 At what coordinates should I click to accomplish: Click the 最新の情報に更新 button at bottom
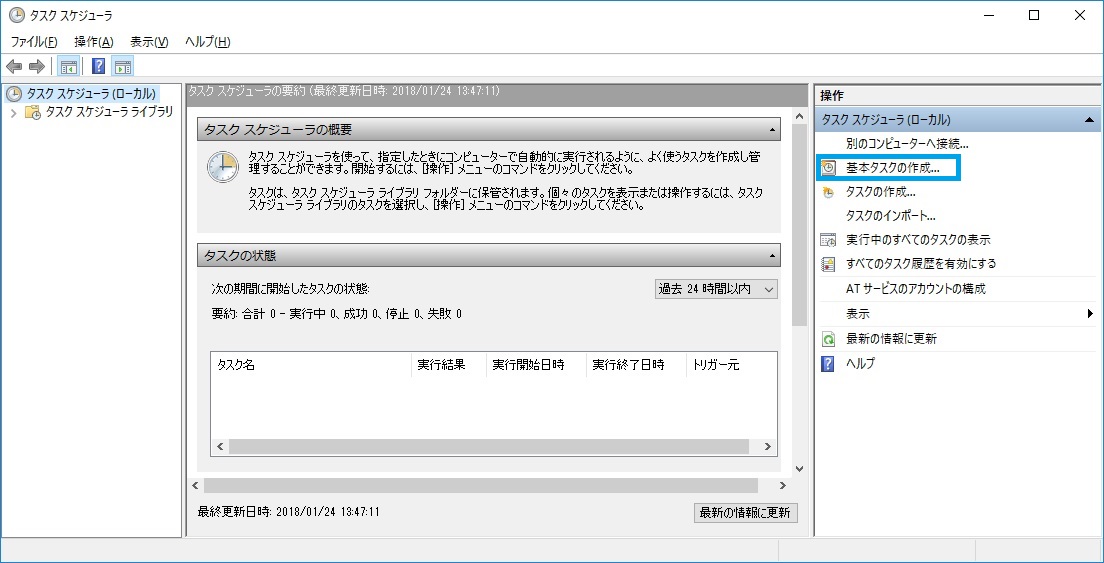click(x=746, y=513)
